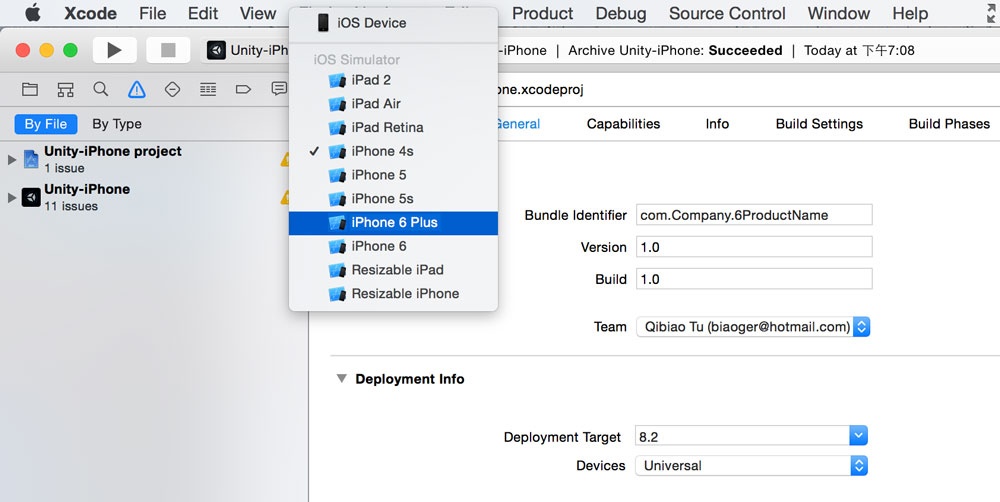
Task: Open the File menu
Action: (x=152, y=13)
